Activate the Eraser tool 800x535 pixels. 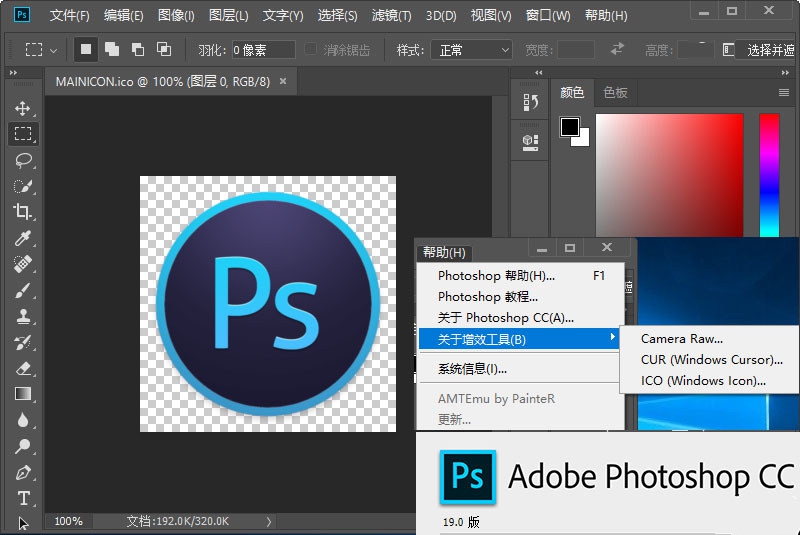point(22,368)
